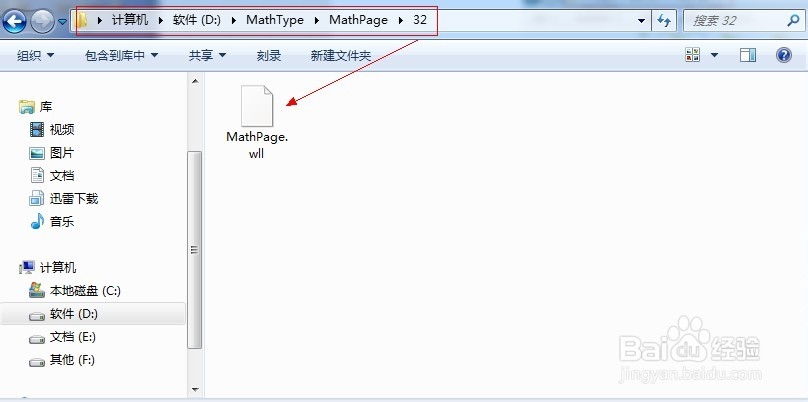Open the 共享 menu

click(207, 55)
